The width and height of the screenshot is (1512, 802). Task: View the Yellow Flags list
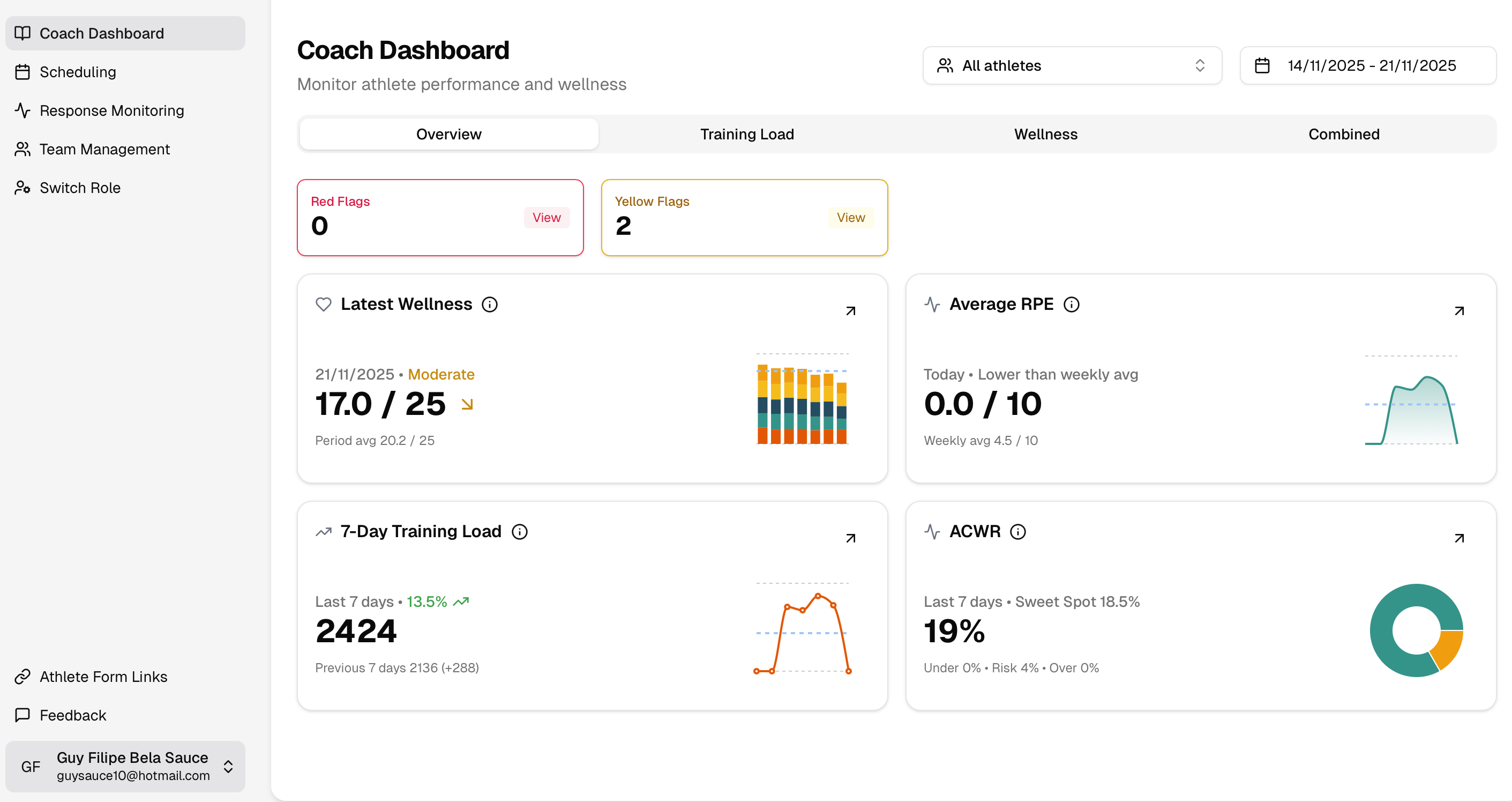[850, 217]
